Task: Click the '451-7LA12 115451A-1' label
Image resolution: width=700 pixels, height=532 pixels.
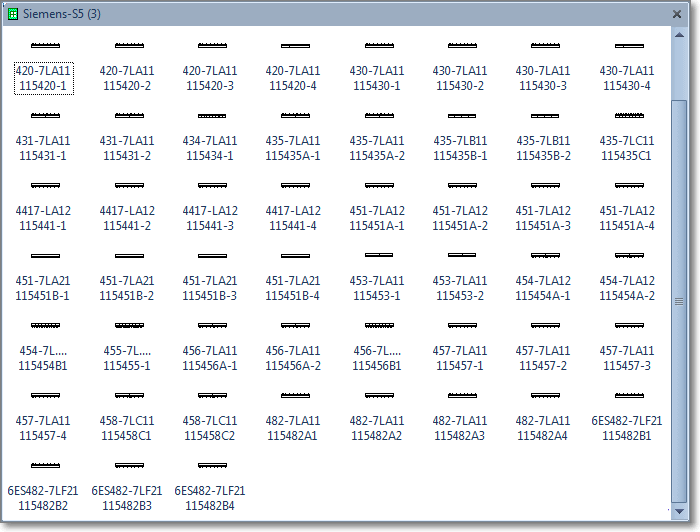Action: [377, 218]
